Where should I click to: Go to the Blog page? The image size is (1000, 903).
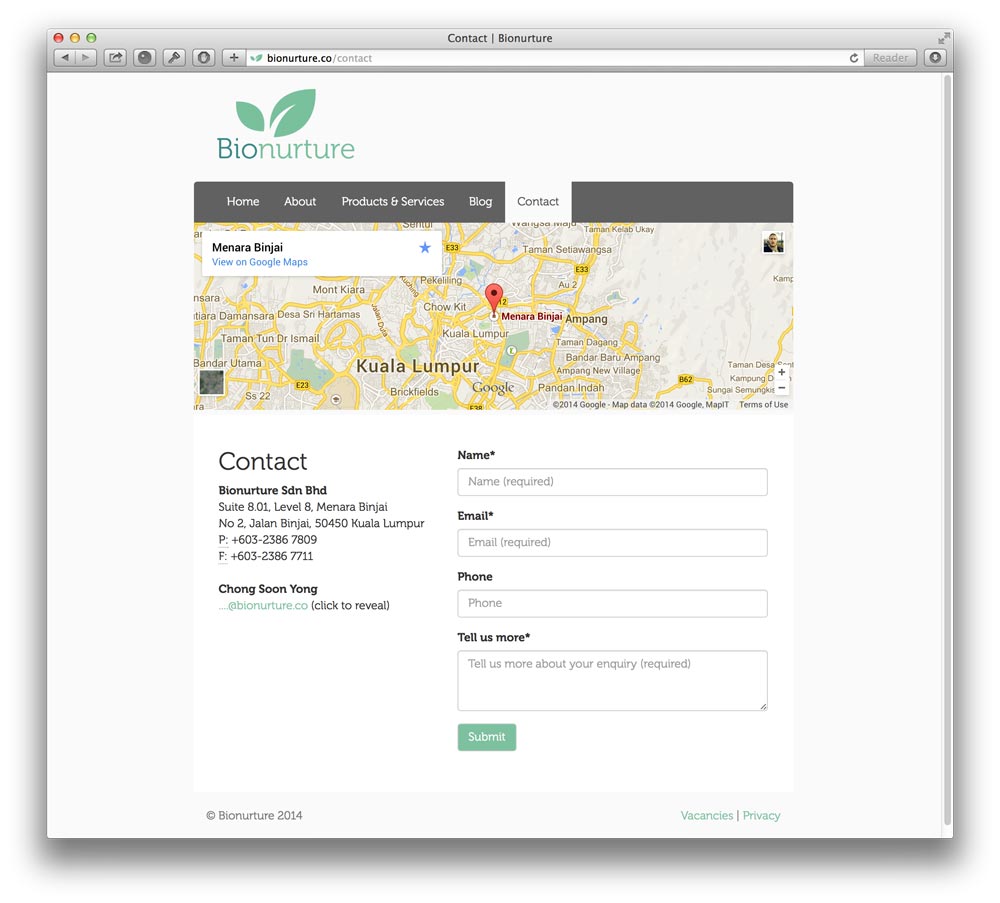[480, 202]
